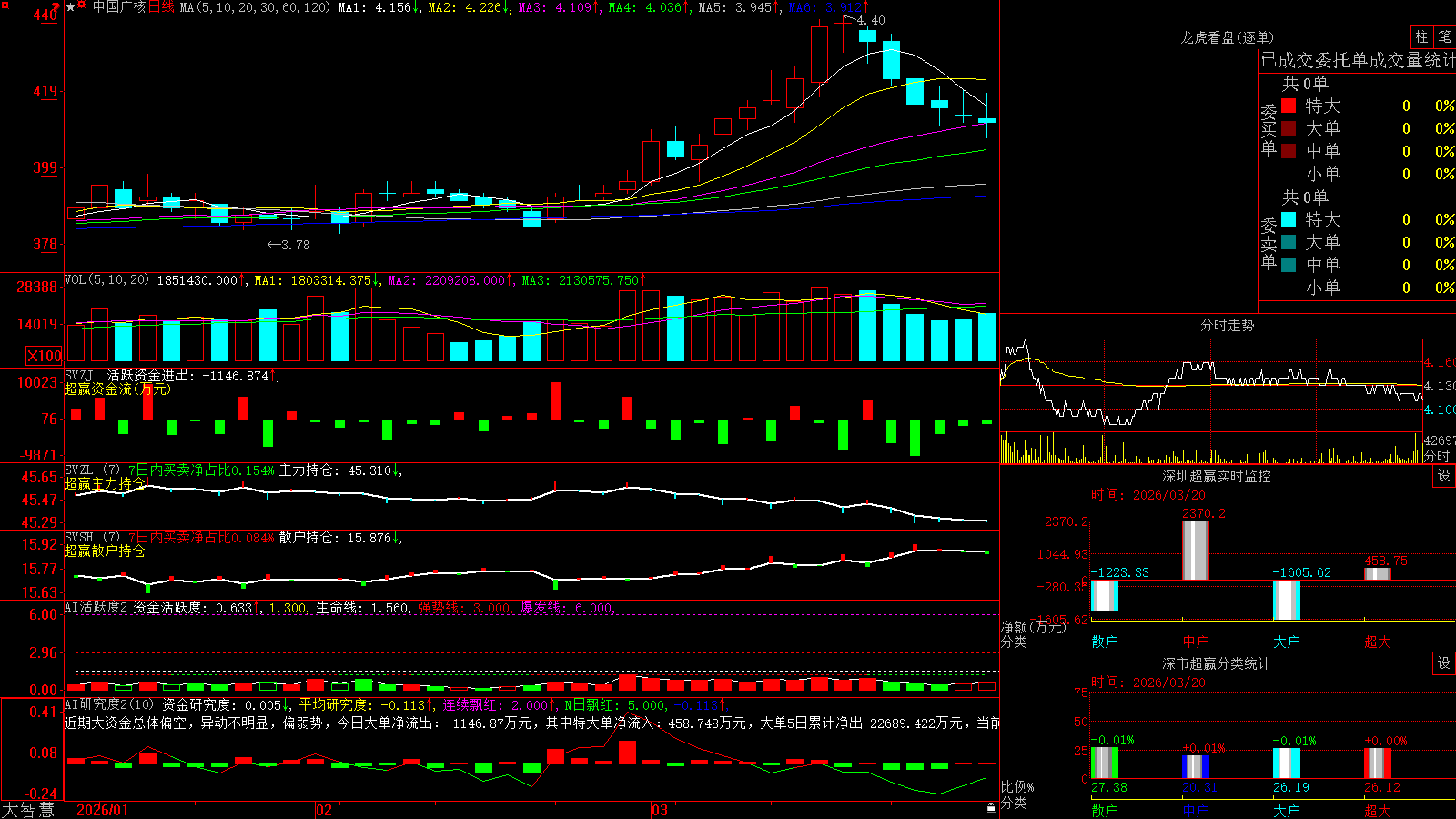Click the star icon before 中国广核

point(71,7)
